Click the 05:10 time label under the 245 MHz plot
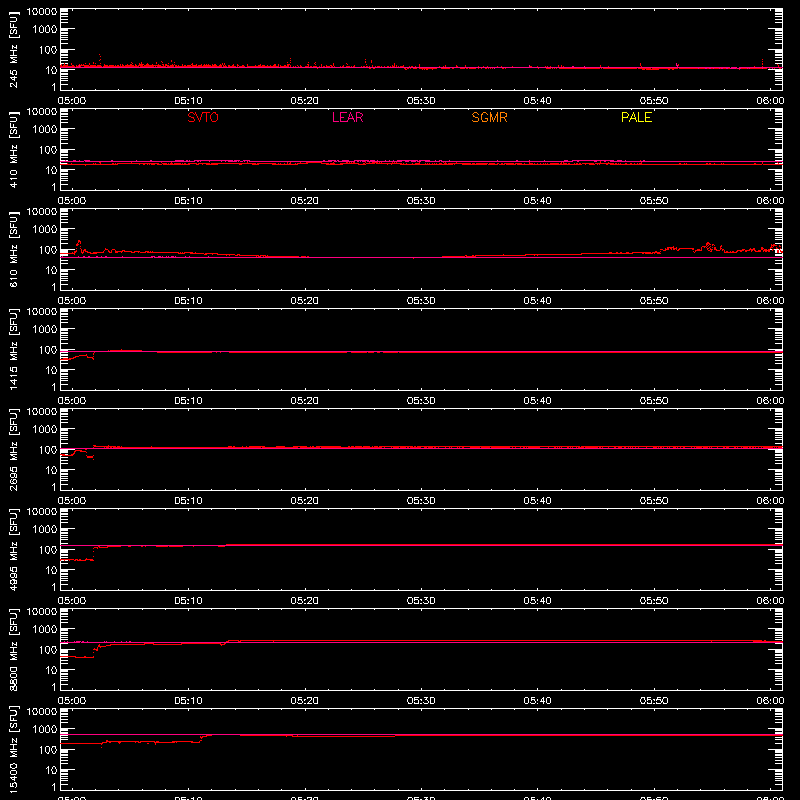800x800 pixels. click(188, 101)
